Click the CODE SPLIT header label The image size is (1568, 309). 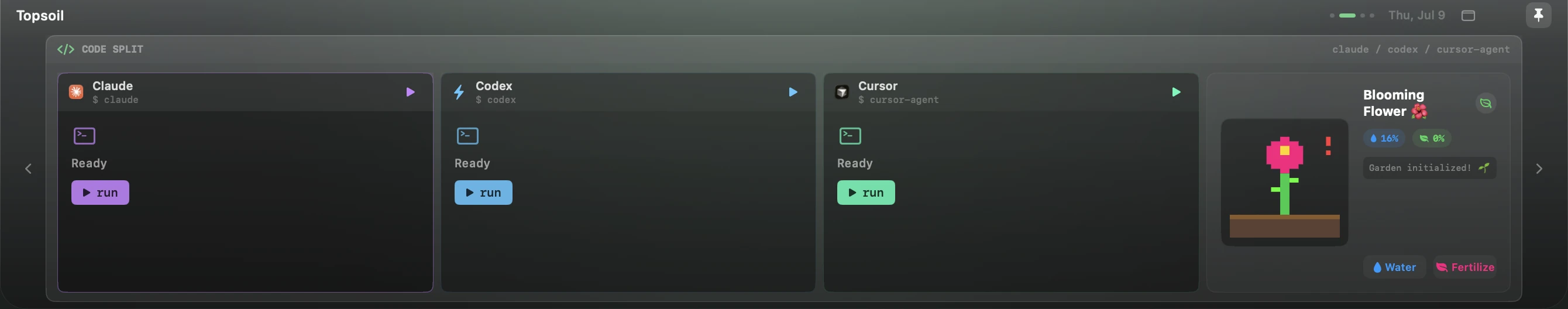tap(112, 49)
